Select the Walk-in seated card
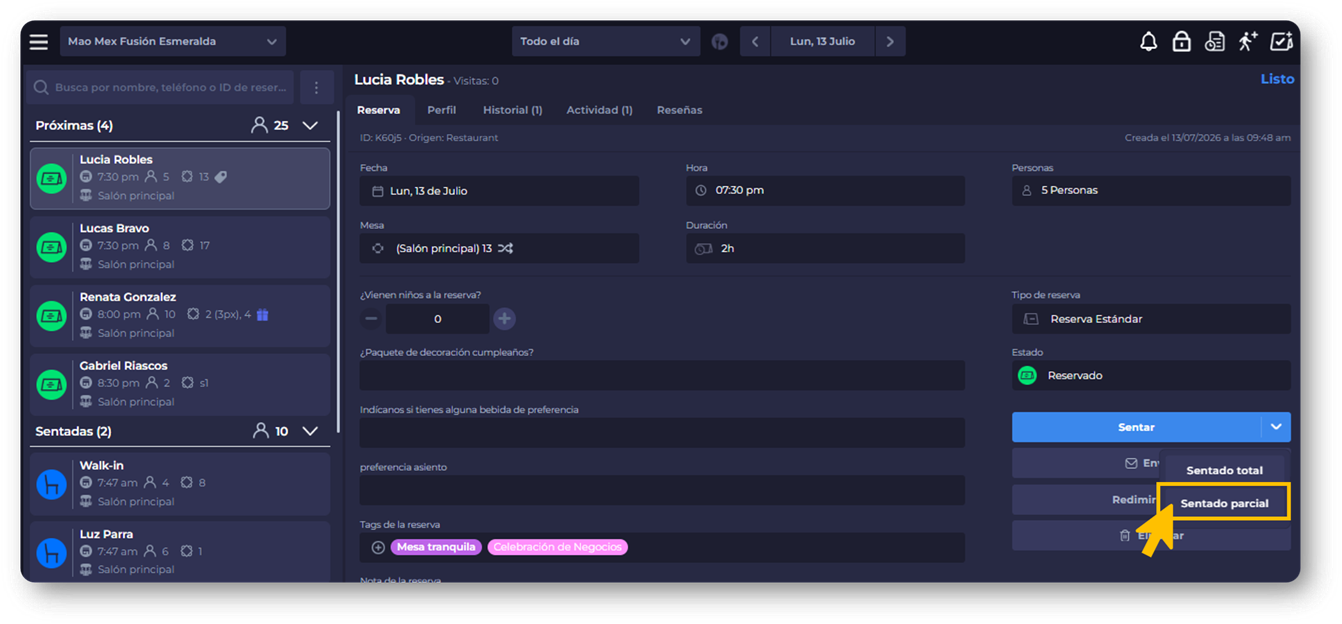The width and height of the screenshot is (1342, 624). click(x=180, y=484)
